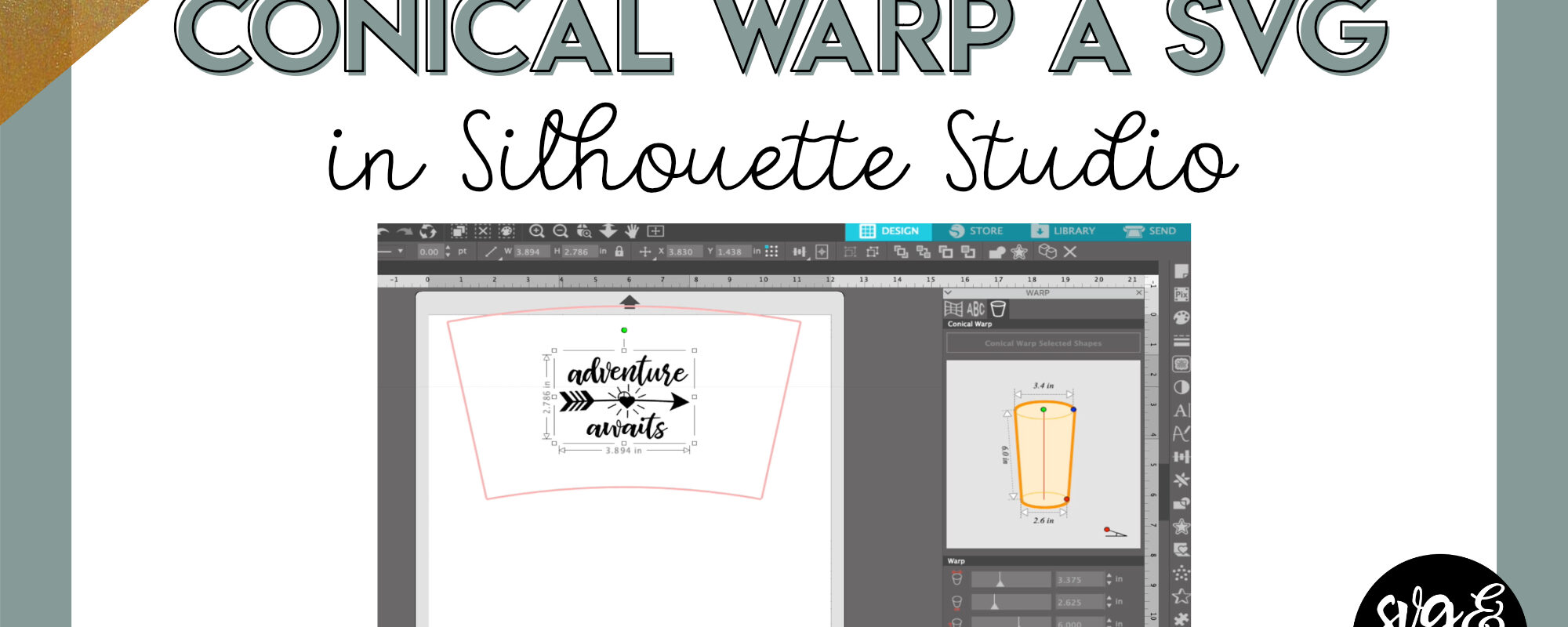Screen dimensions: 1568x627
Task: Click the slider track for cup height 6.000
Action: [1011, 622]
